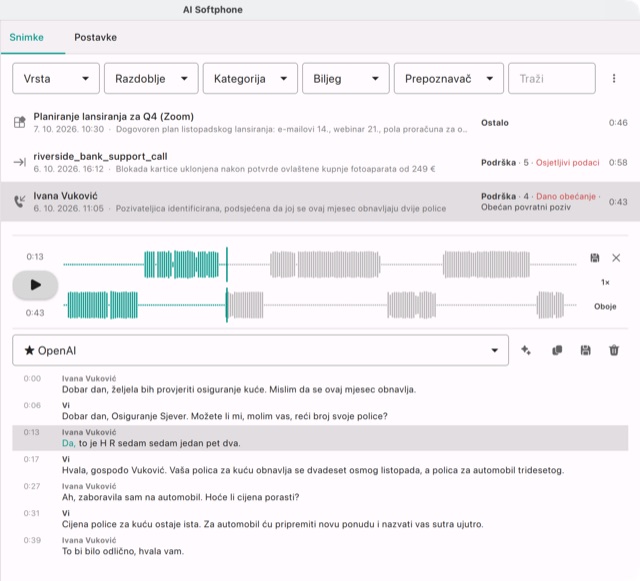The image size is (640, 581).
Task: Focus the Traži search field
Action: [551, 78]
